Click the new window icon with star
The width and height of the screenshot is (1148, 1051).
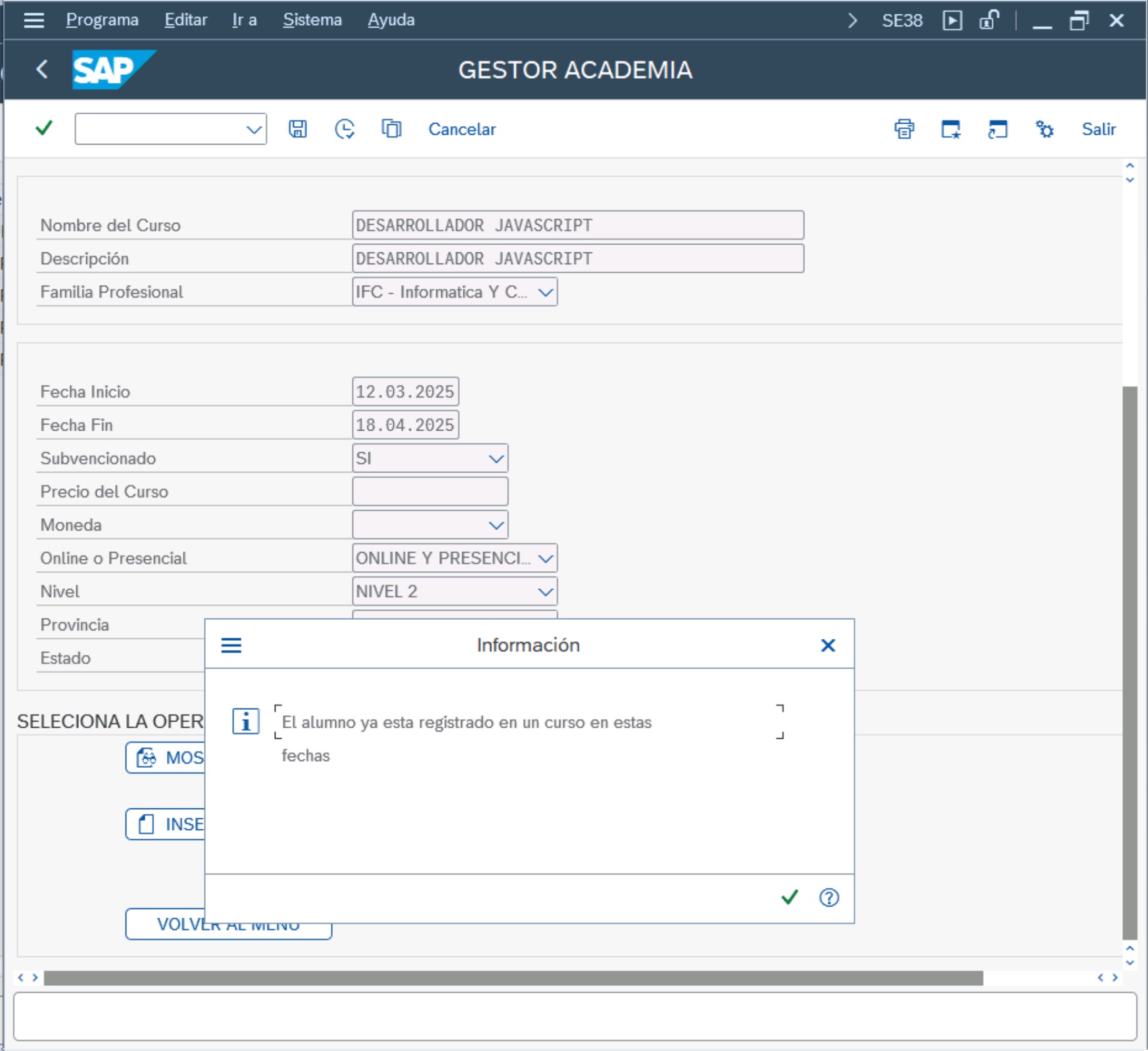tap(951, 129)
